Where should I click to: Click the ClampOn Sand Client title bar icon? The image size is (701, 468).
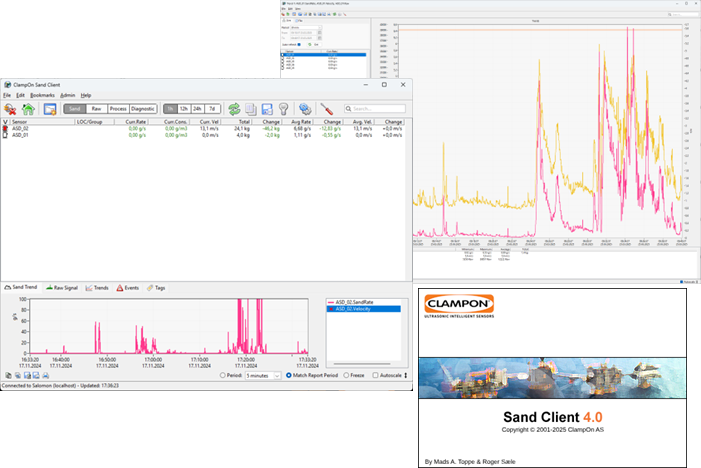7,84
